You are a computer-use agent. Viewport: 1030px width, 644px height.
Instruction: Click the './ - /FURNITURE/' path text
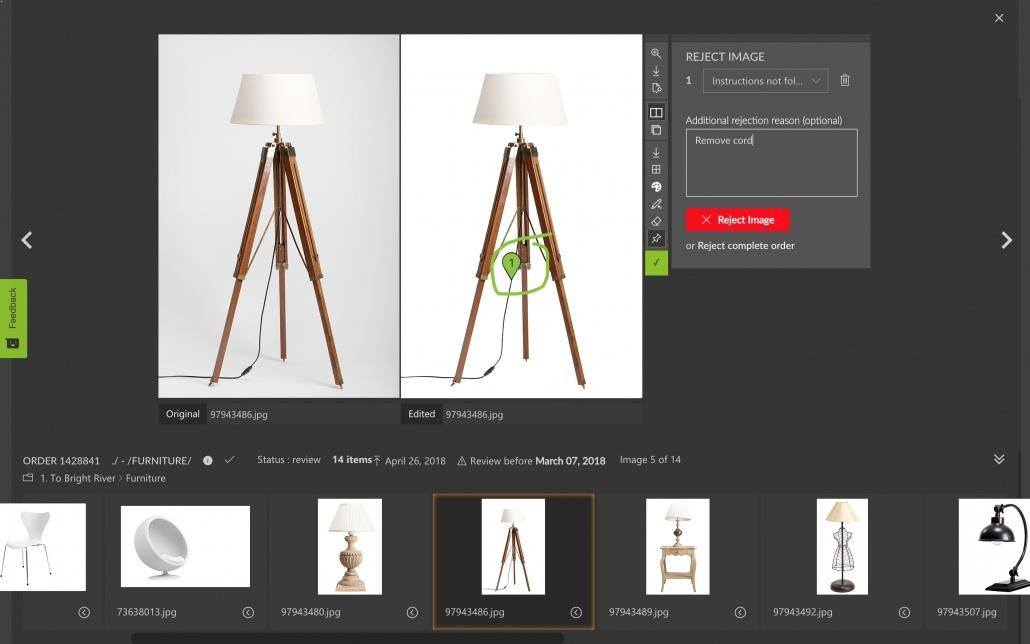click(x=151, y=461)
